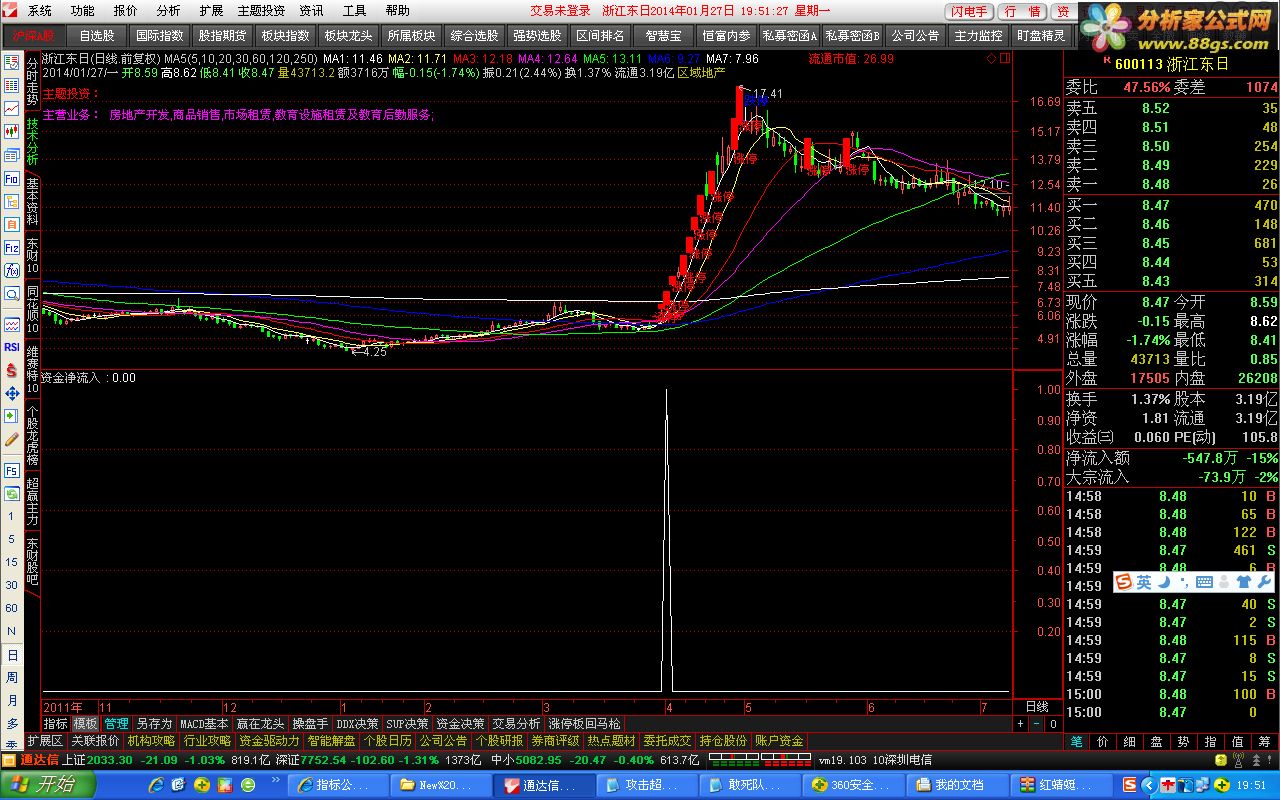Select the MACD基本 indicator tab
The width and height of the screenshot is (1280, 800).
(x=204, y=723)
